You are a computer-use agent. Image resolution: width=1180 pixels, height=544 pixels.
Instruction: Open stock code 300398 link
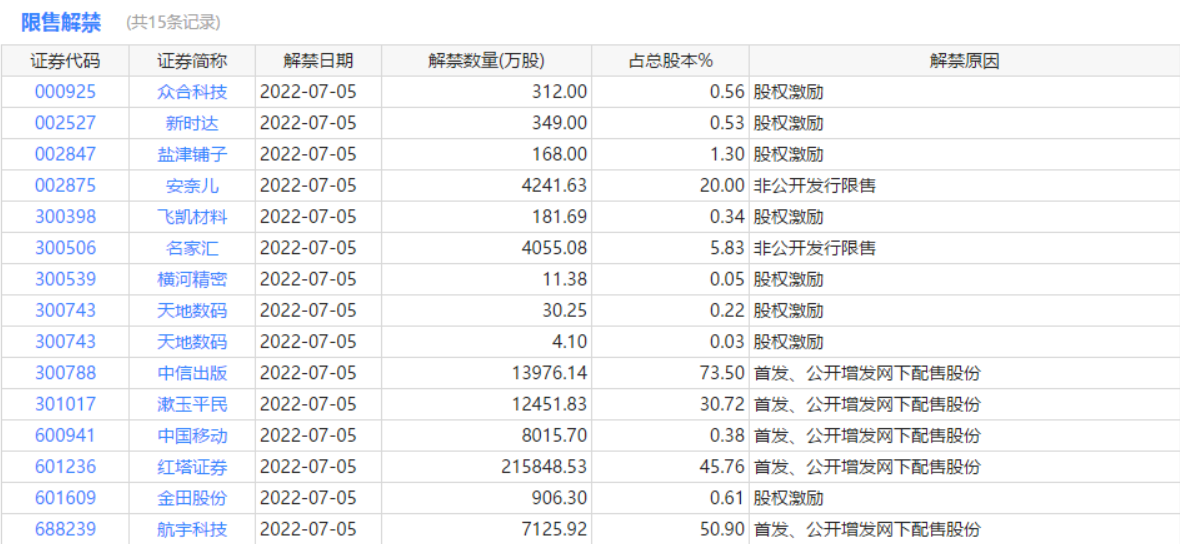[65, 217]
